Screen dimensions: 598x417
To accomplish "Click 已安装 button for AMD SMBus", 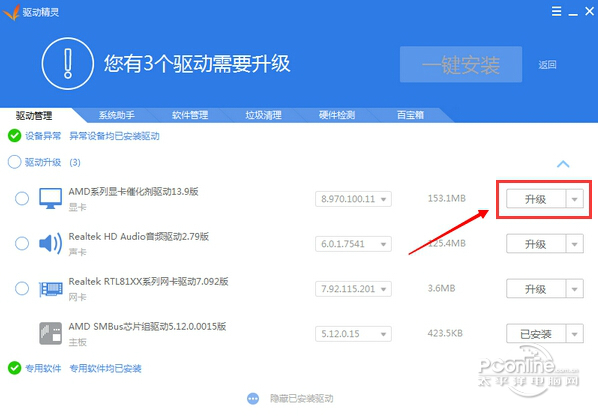I will coord(536,334).
